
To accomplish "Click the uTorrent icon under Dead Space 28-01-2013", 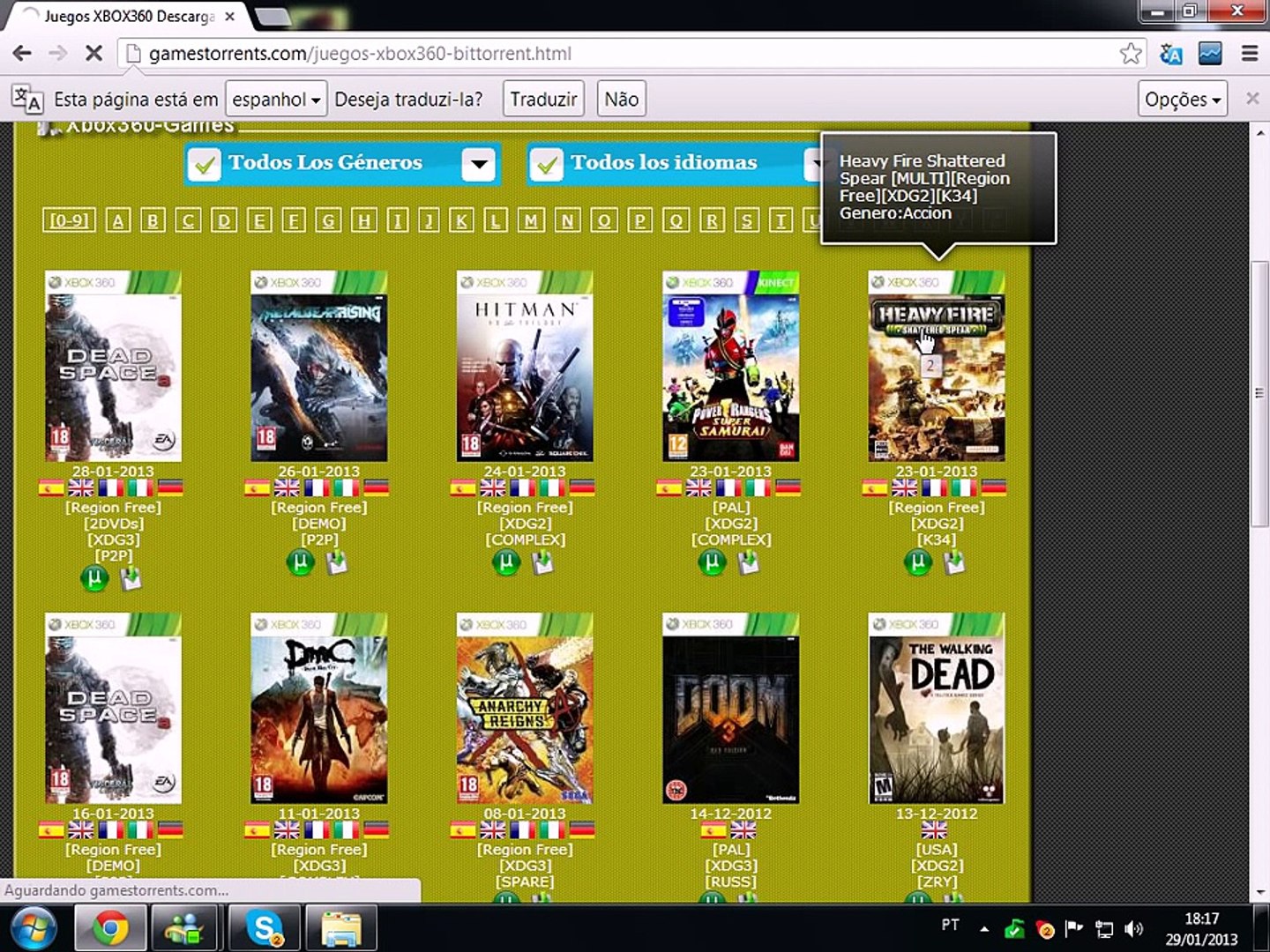I will (x=94, y=578).
